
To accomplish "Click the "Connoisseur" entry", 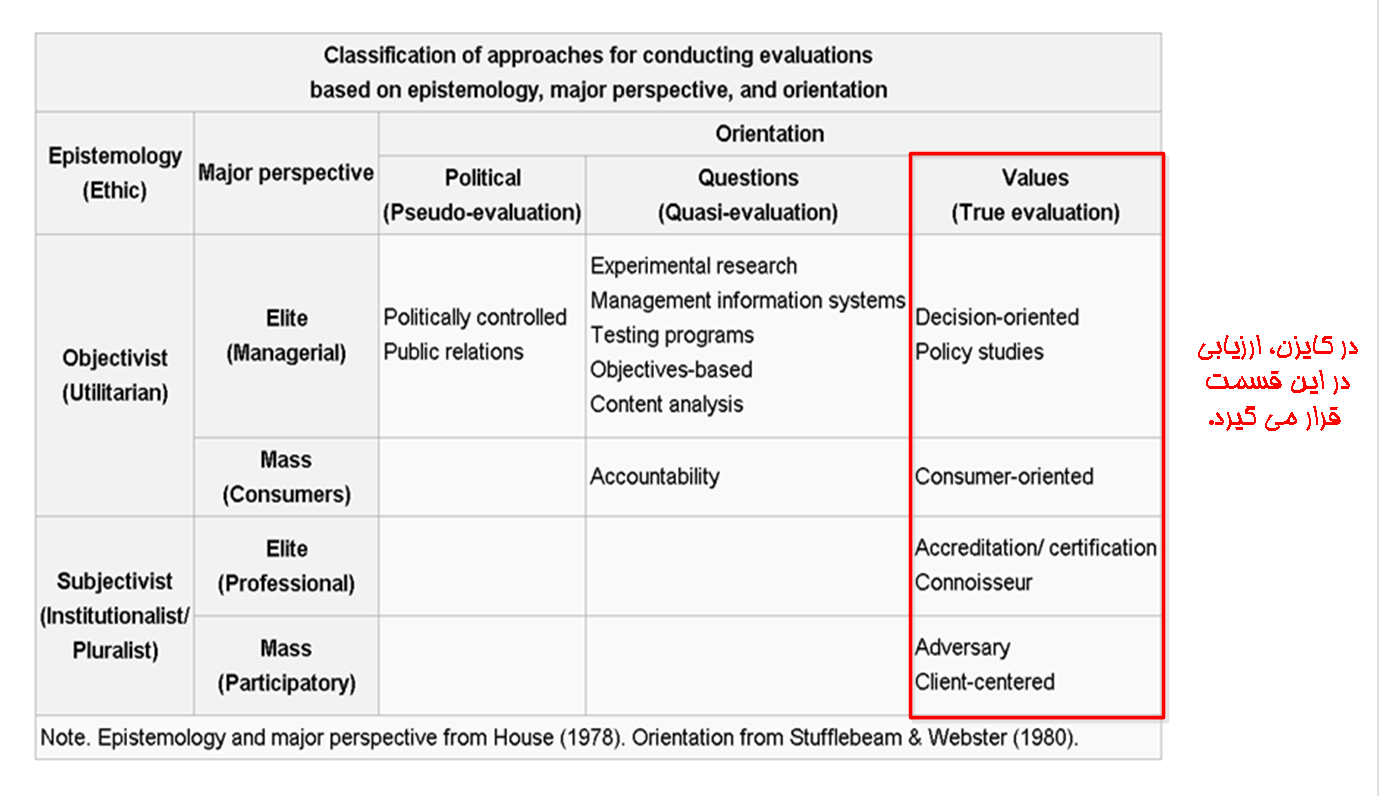I will 973,582.
